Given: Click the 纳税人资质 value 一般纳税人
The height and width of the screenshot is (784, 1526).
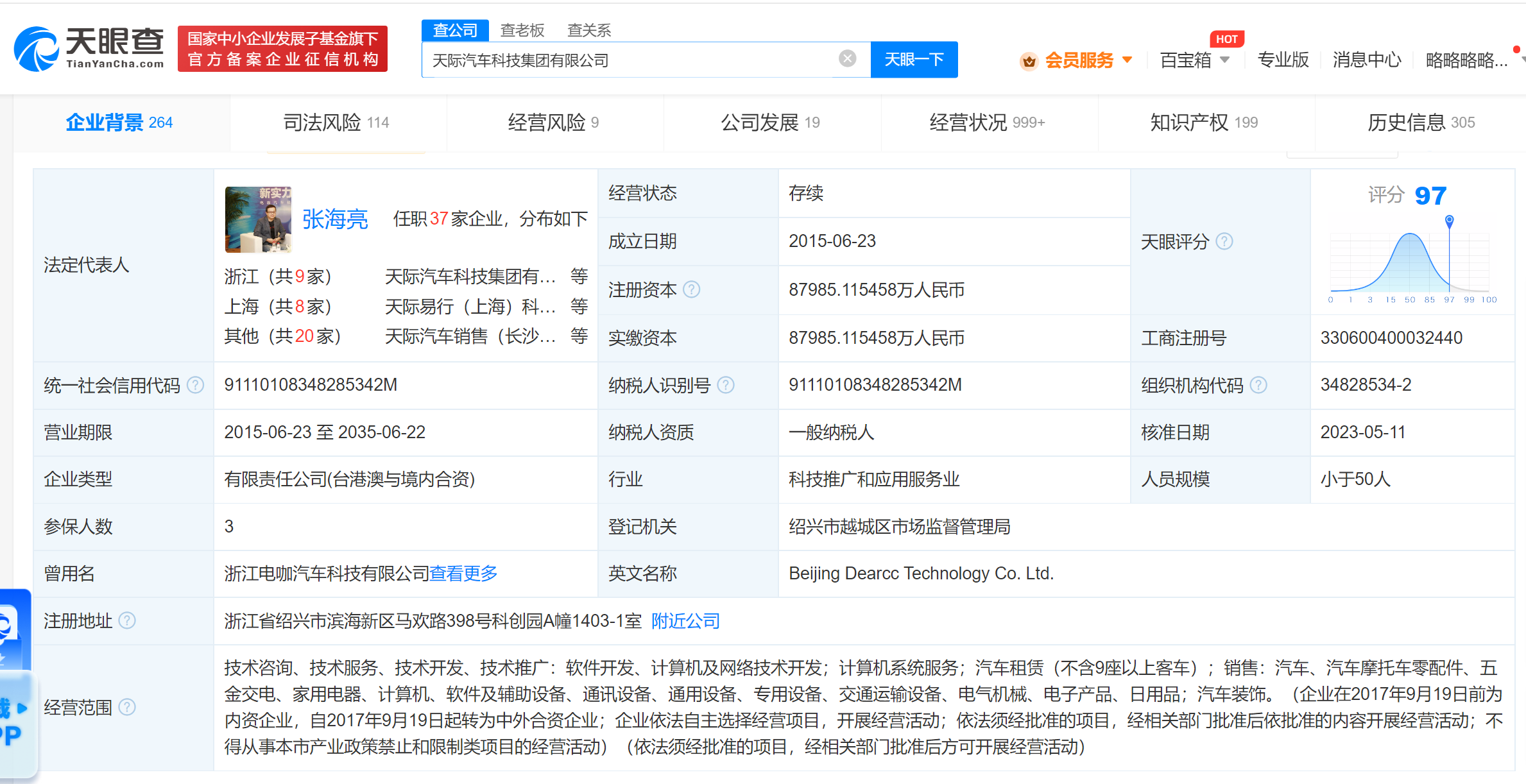Looking at the screenshot, I should 832,432.
